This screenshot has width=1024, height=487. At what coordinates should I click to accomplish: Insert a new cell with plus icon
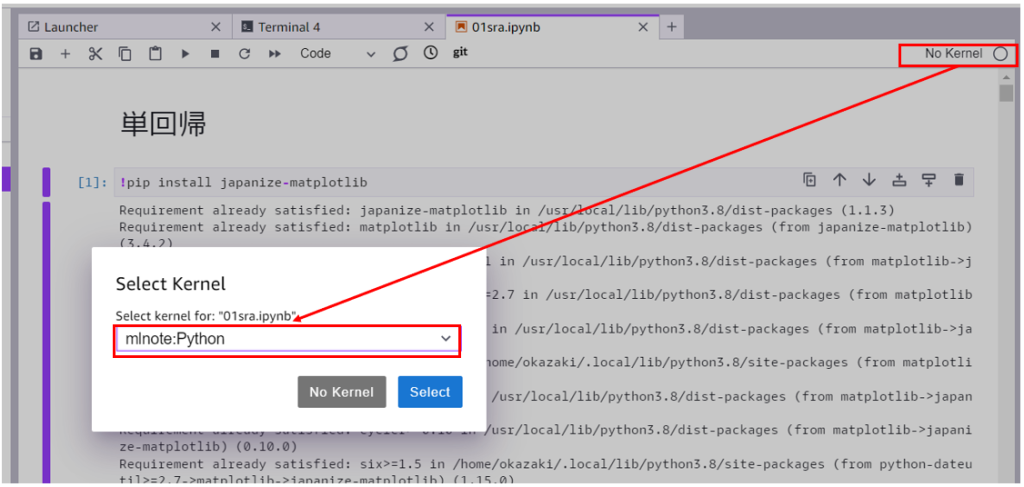tap(65, 54)
